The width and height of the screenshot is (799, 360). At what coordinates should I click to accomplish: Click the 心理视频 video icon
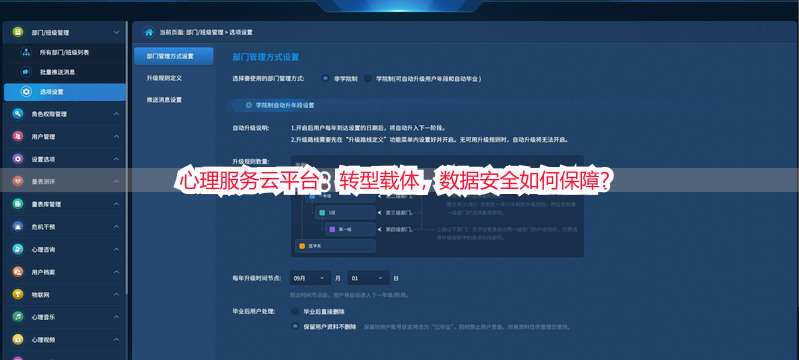(18, 339)
